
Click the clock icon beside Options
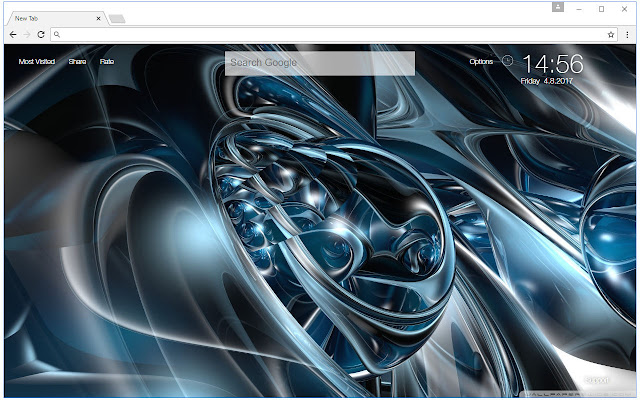(507, 61)
